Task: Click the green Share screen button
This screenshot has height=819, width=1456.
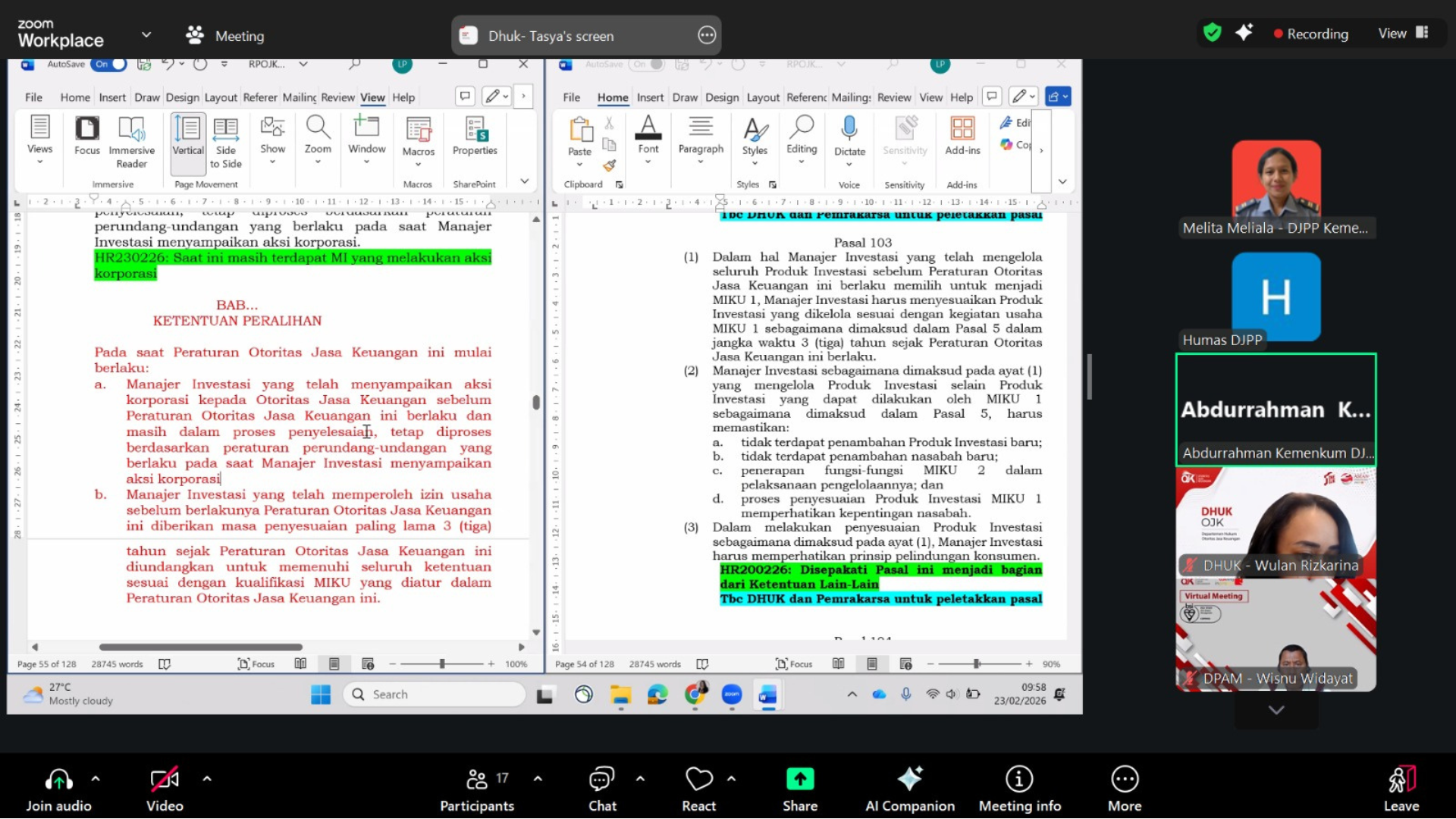Action: point(799,780)
